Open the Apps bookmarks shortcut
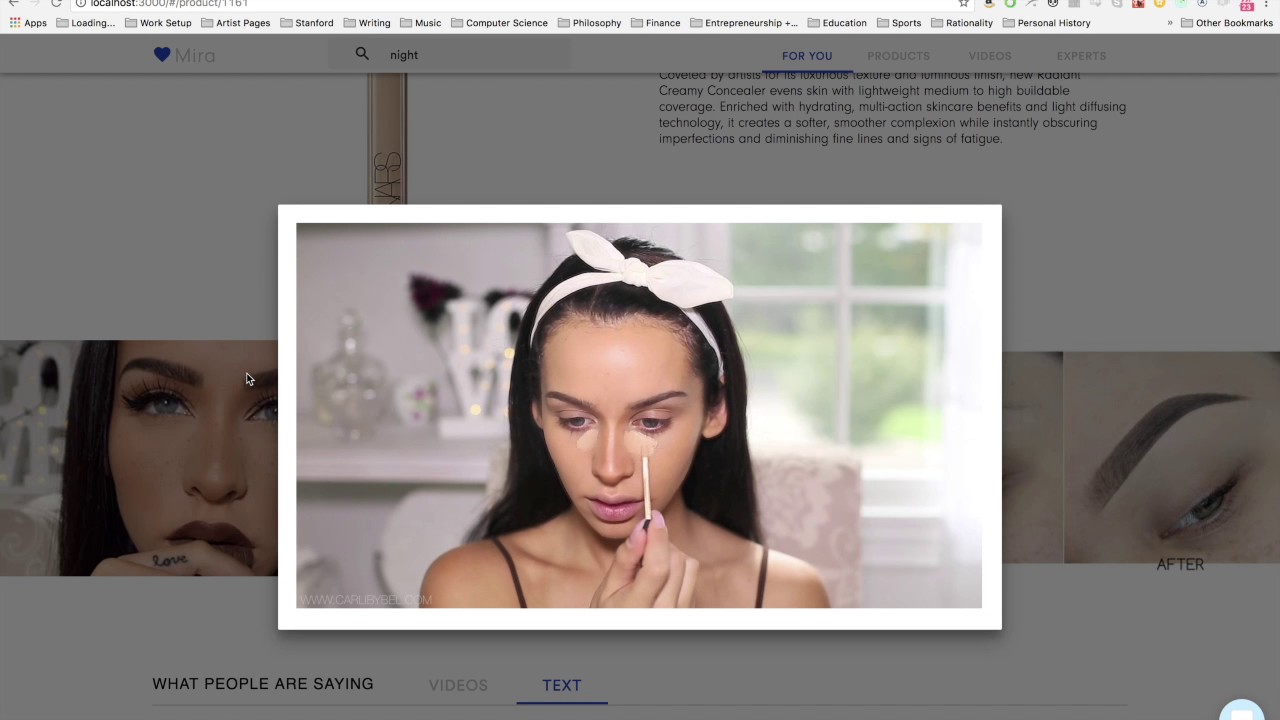Viewport: 1280px width, 720px height. click(28, 23)
